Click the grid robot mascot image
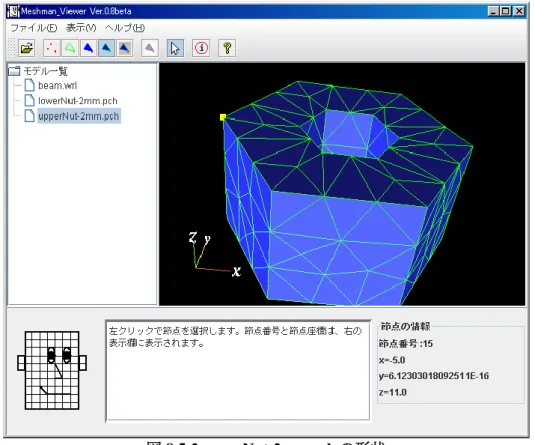Image resolution: width=535 pixels, height=445 pixels. 52,370
